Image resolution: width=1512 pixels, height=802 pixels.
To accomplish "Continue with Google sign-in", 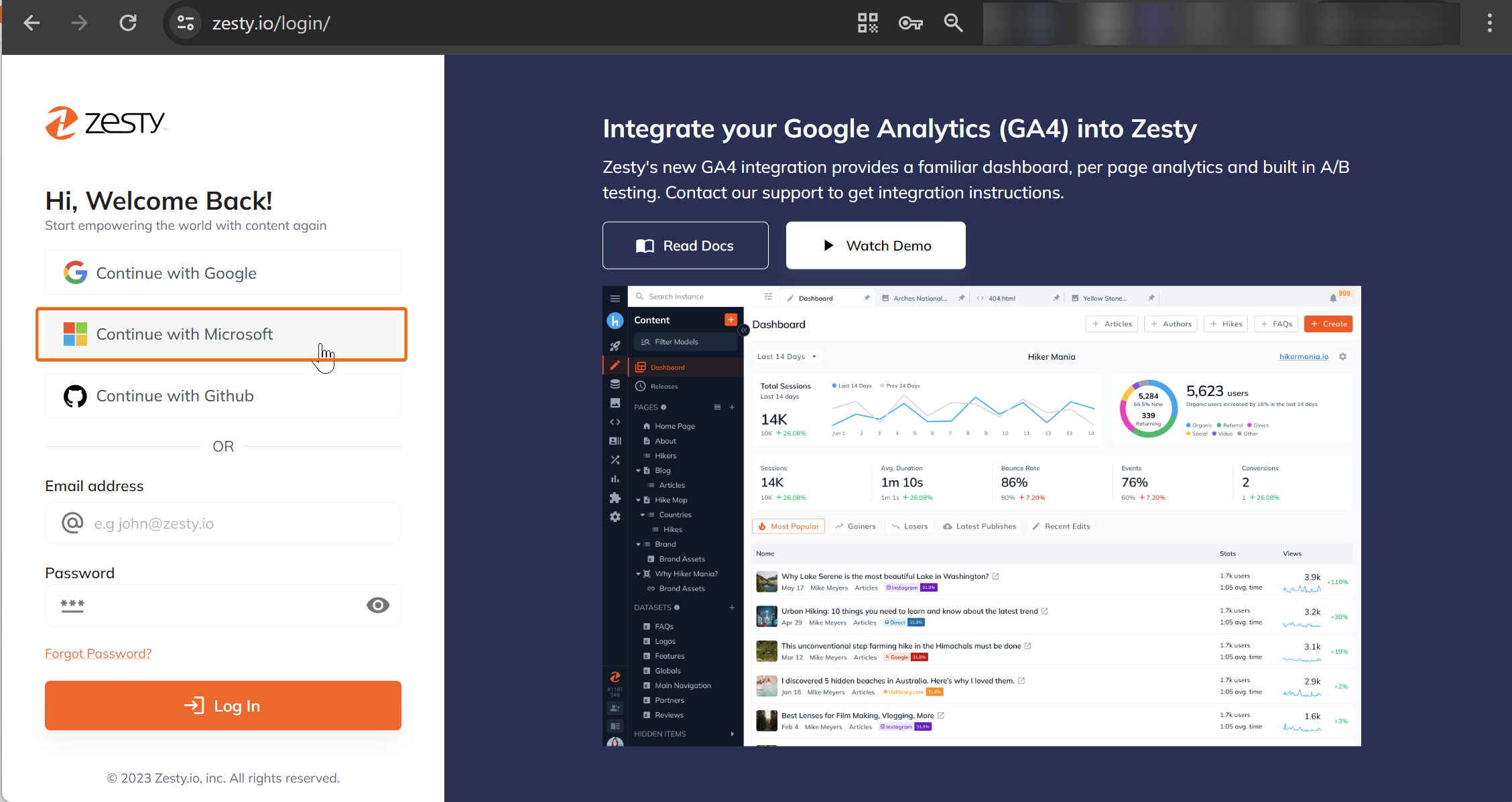I will (x=223, y=273).
